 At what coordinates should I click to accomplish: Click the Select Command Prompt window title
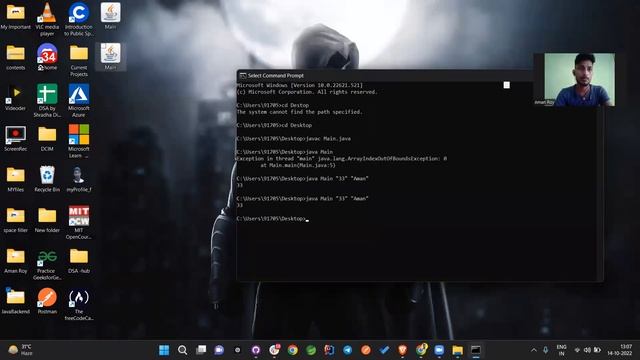tap(276, 76)
